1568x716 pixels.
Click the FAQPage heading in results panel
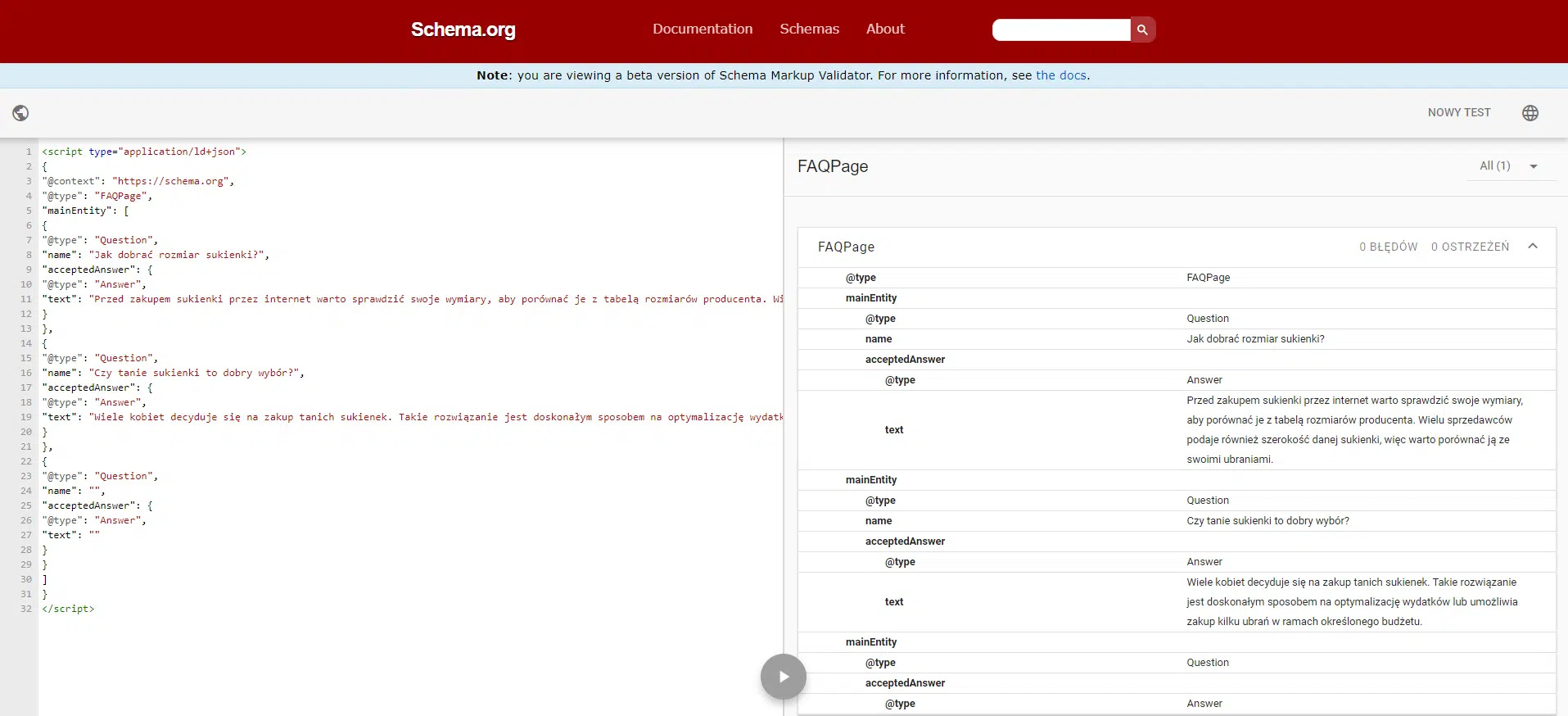pos(833,166)
